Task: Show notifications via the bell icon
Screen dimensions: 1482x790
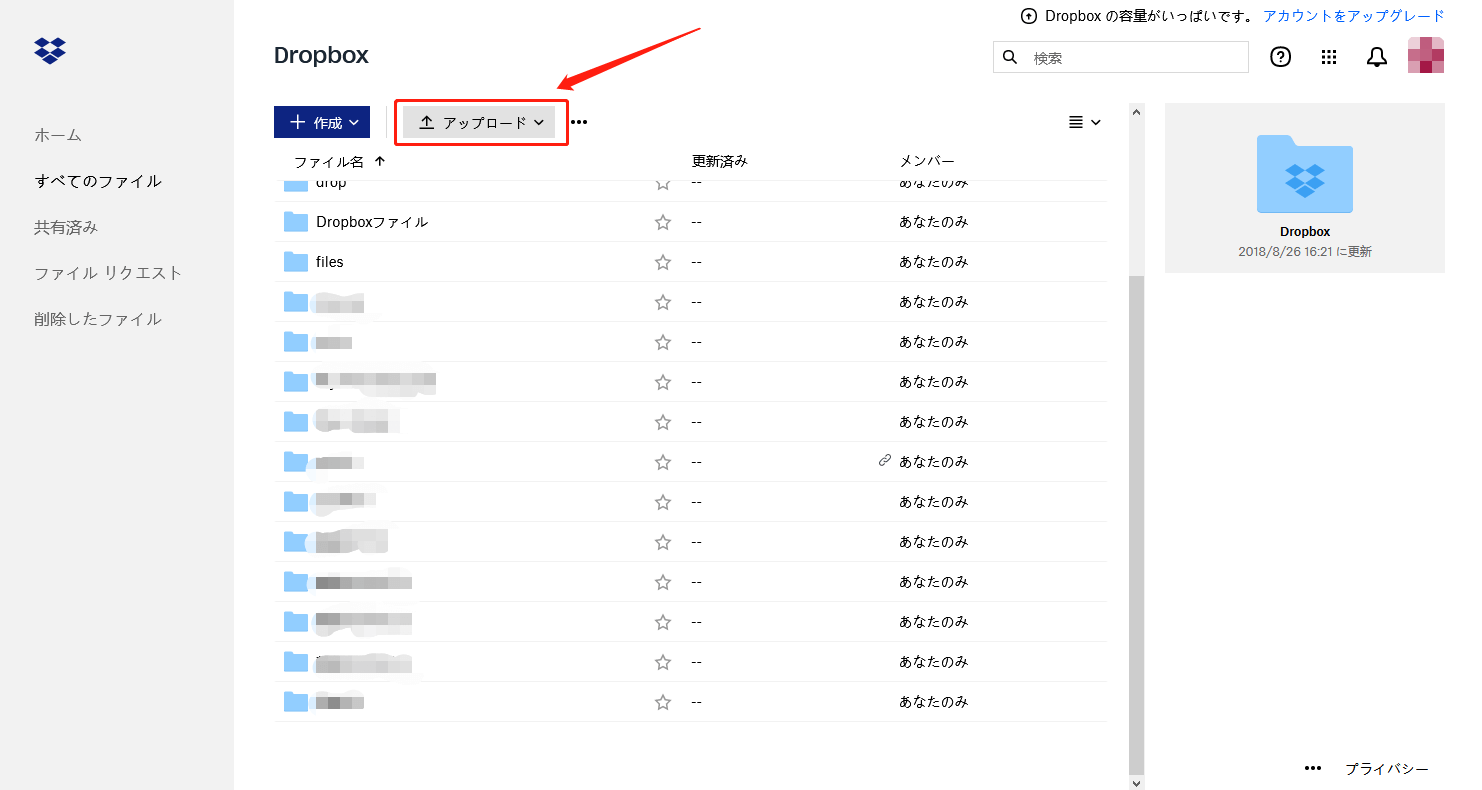Action: (1377, 57)
